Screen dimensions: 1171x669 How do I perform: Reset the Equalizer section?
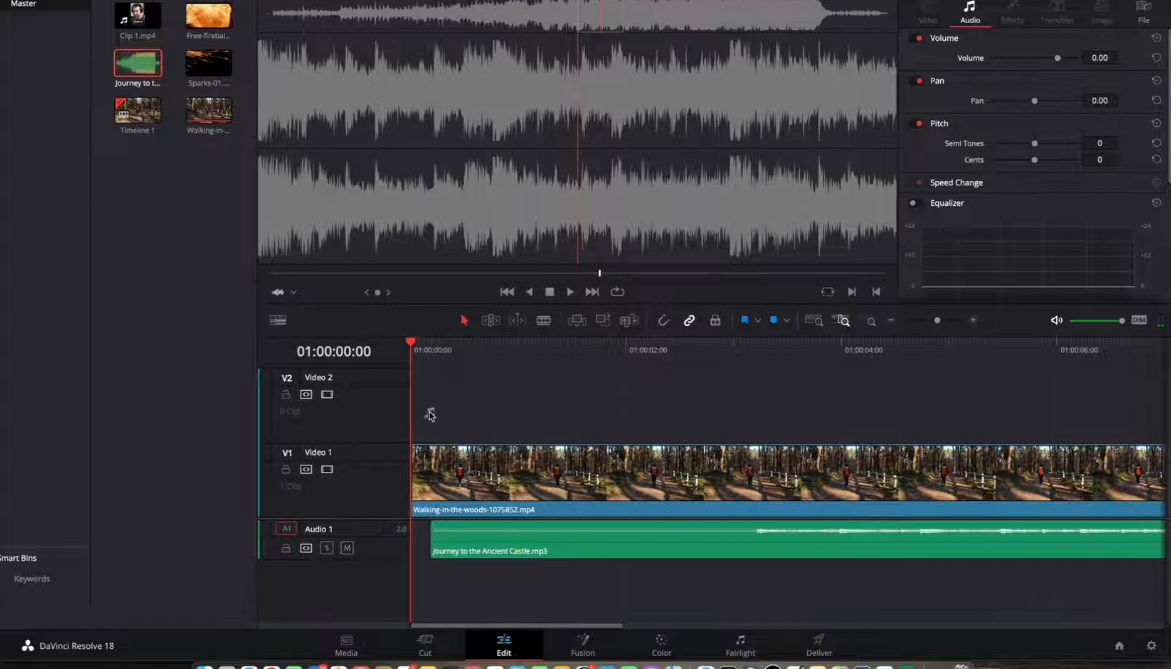[1156, 202]
